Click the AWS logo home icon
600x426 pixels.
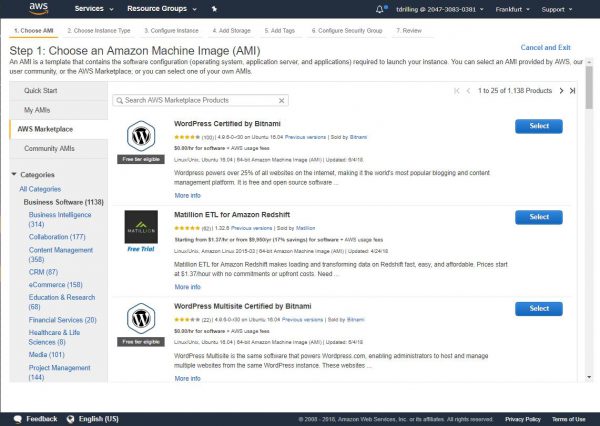point(39,8)
